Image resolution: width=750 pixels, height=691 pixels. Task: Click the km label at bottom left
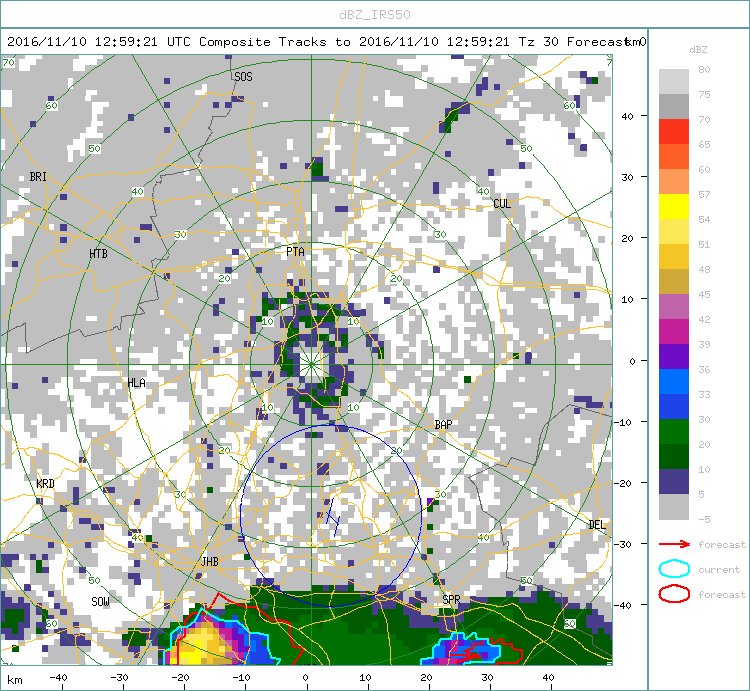[x=14, y=680]
